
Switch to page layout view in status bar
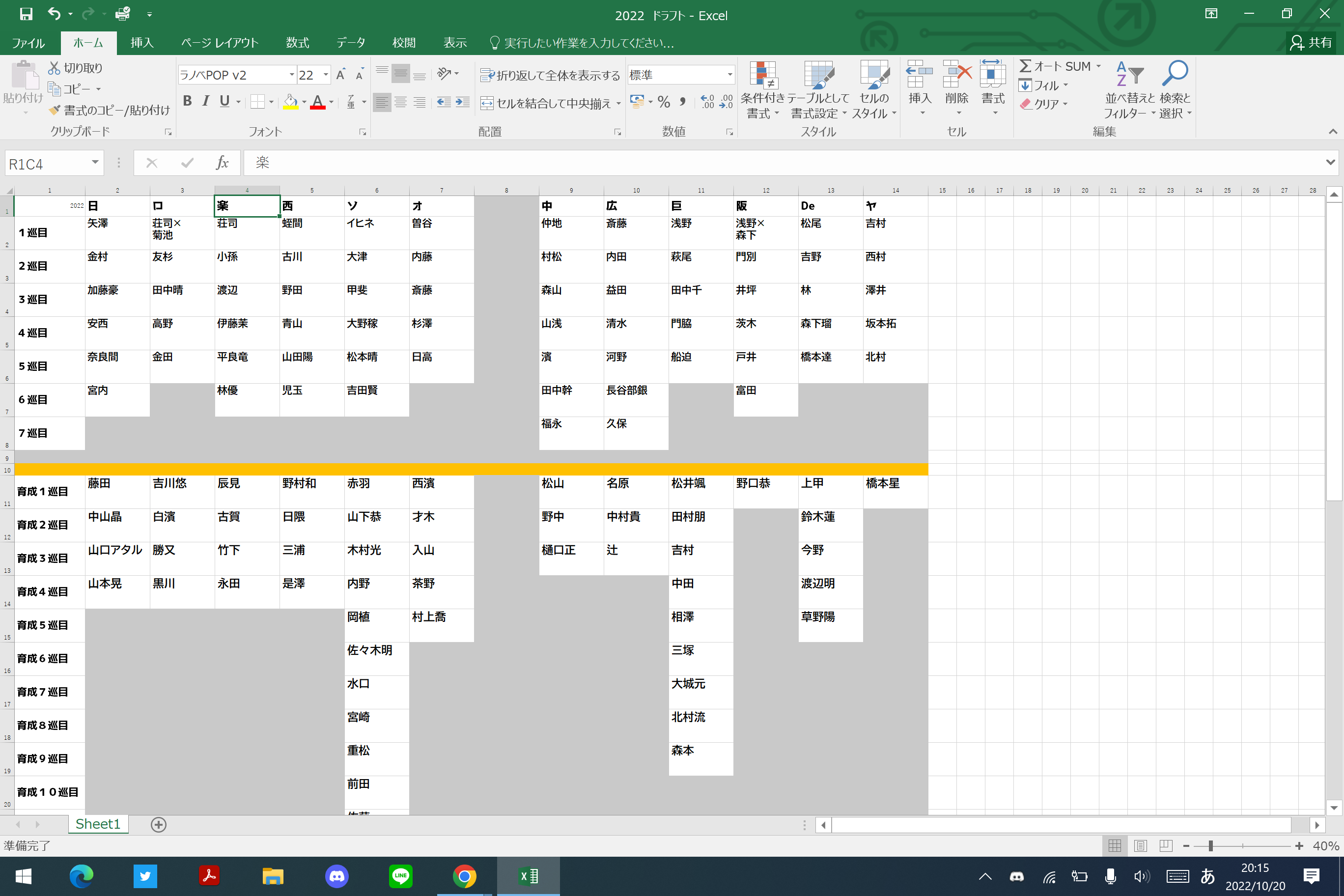(1140, 846)
